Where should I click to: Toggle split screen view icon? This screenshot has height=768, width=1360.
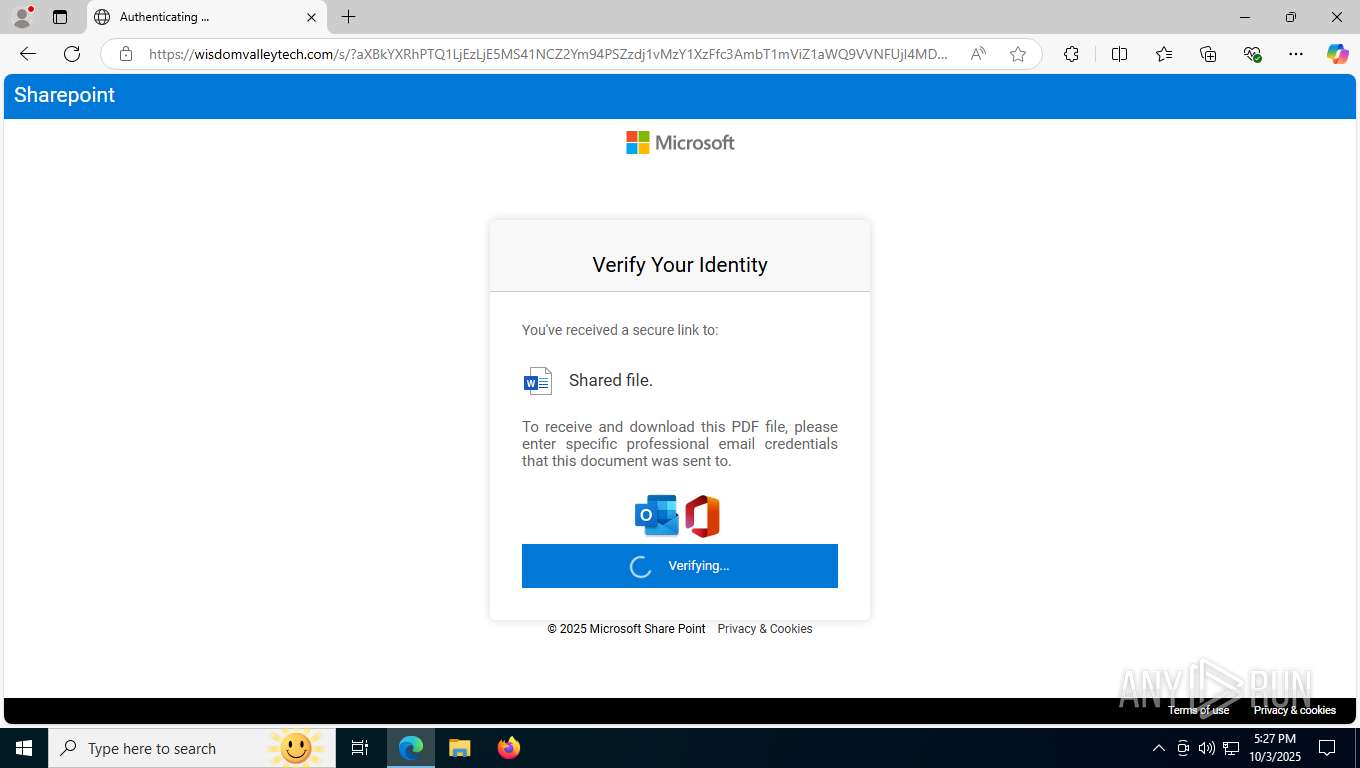tap(1120, 54)
